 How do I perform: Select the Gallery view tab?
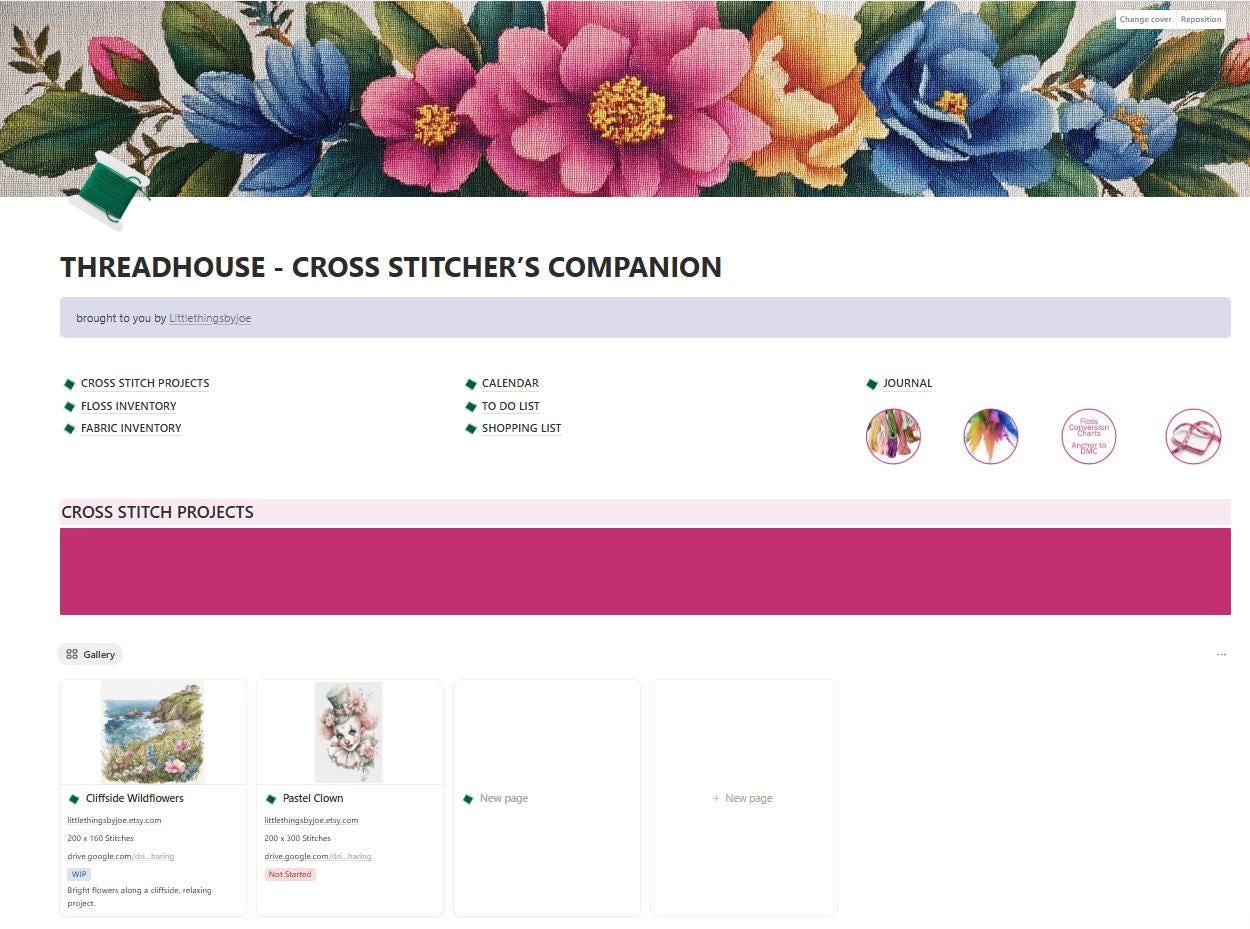point(90,654)
